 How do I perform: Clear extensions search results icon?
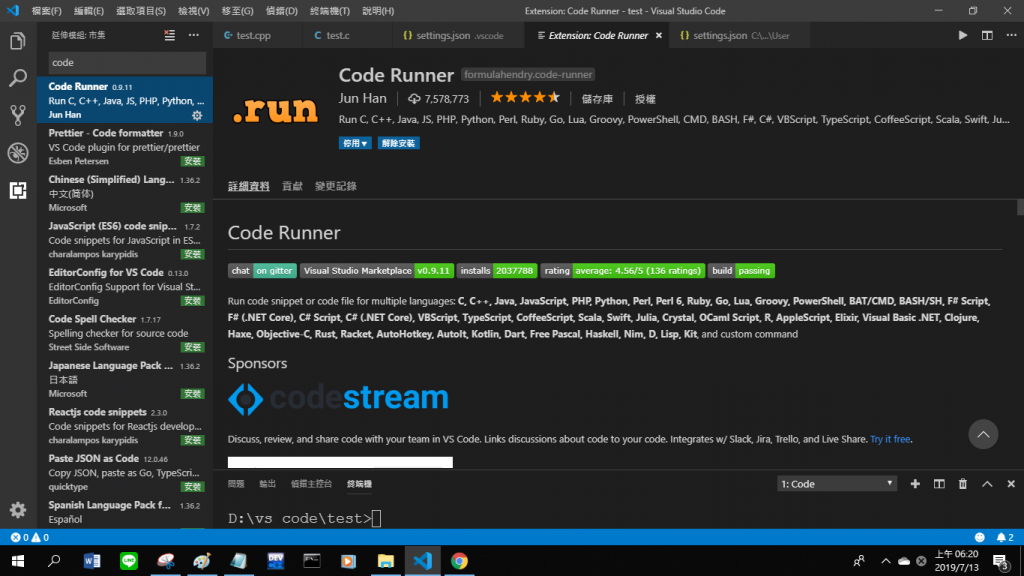[x=169, y=35]
